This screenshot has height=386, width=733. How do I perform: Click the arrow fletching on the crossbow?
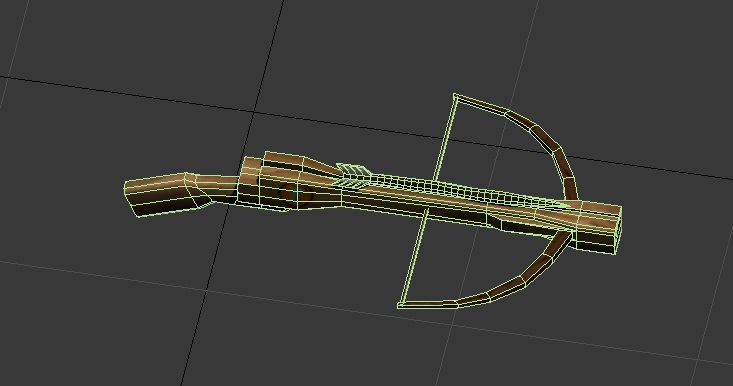(353, 176)
